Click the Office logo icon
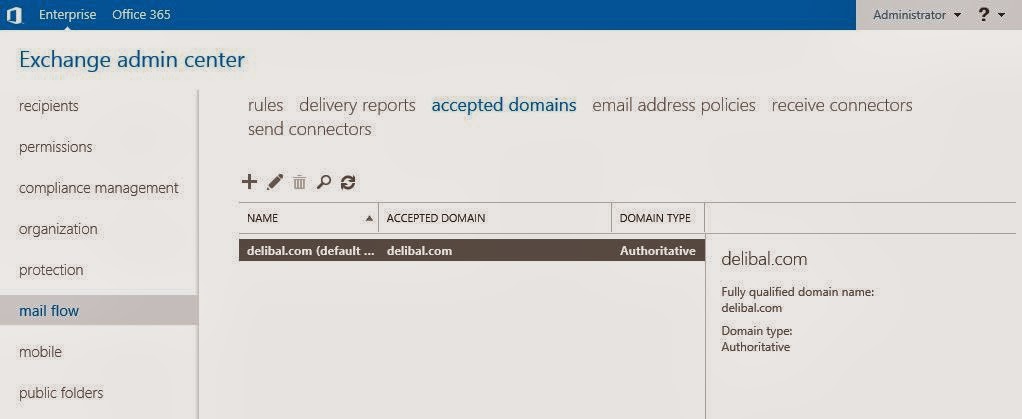 pyautogui.click(x=14, y=15)
